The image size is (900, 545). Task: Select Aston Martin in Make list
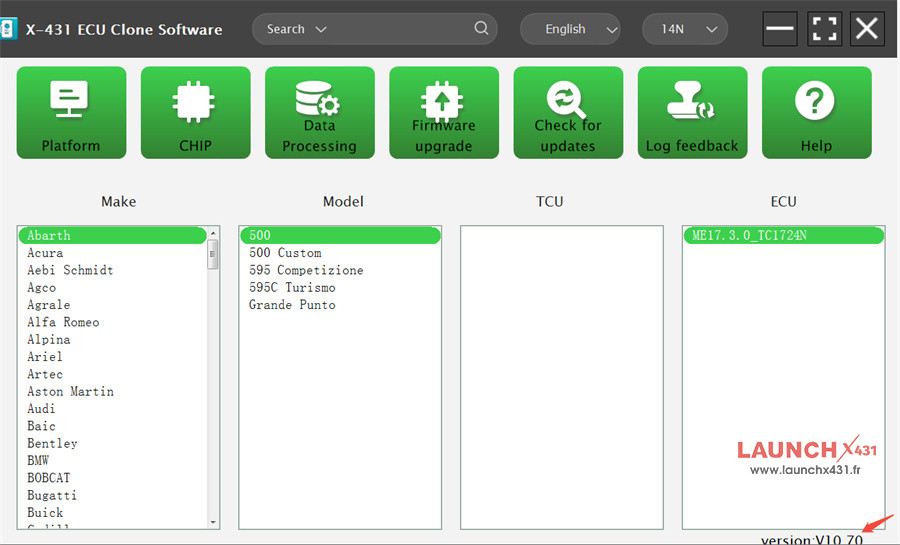[x=112, y=391]
